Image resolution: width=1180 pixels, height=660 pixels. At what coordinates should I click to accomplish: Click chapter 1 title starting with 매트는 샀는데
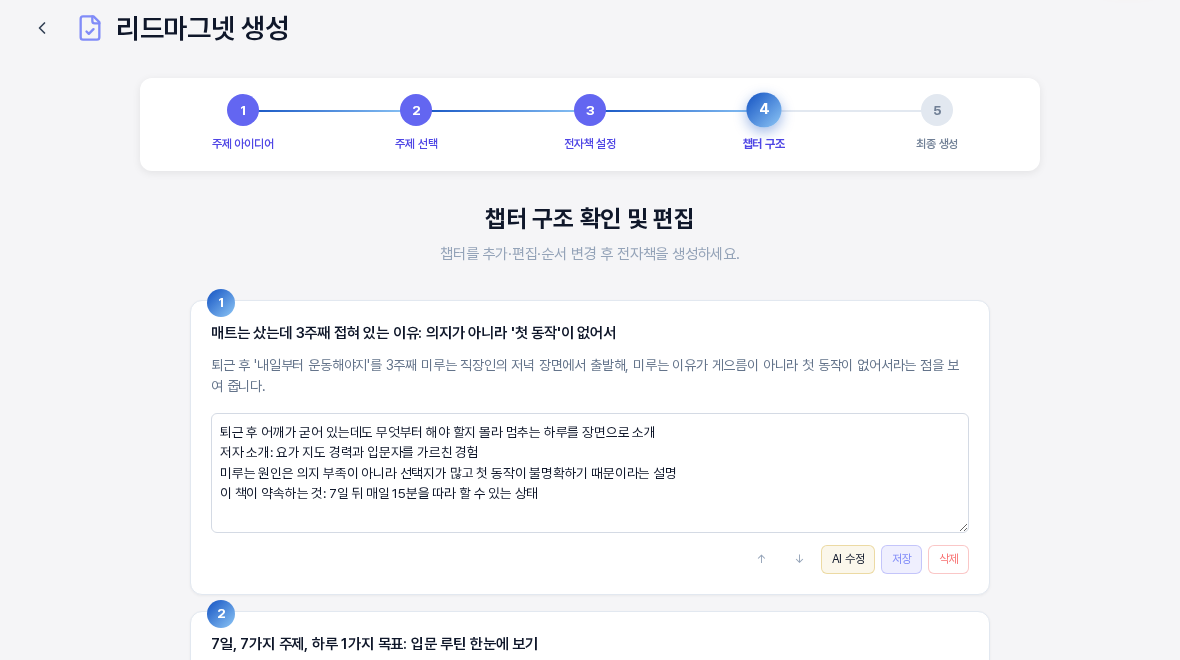pyautogui.click(x=413, y=333)
